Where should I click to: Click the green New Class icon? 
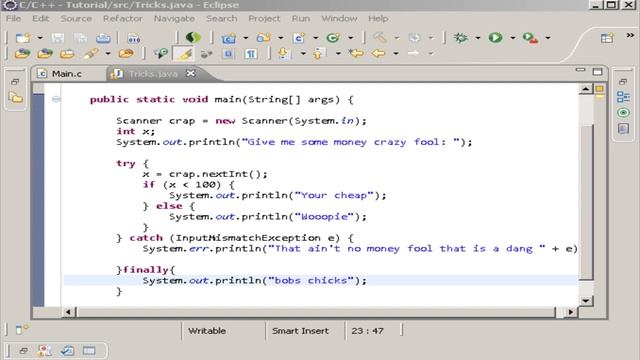(333, 38)
